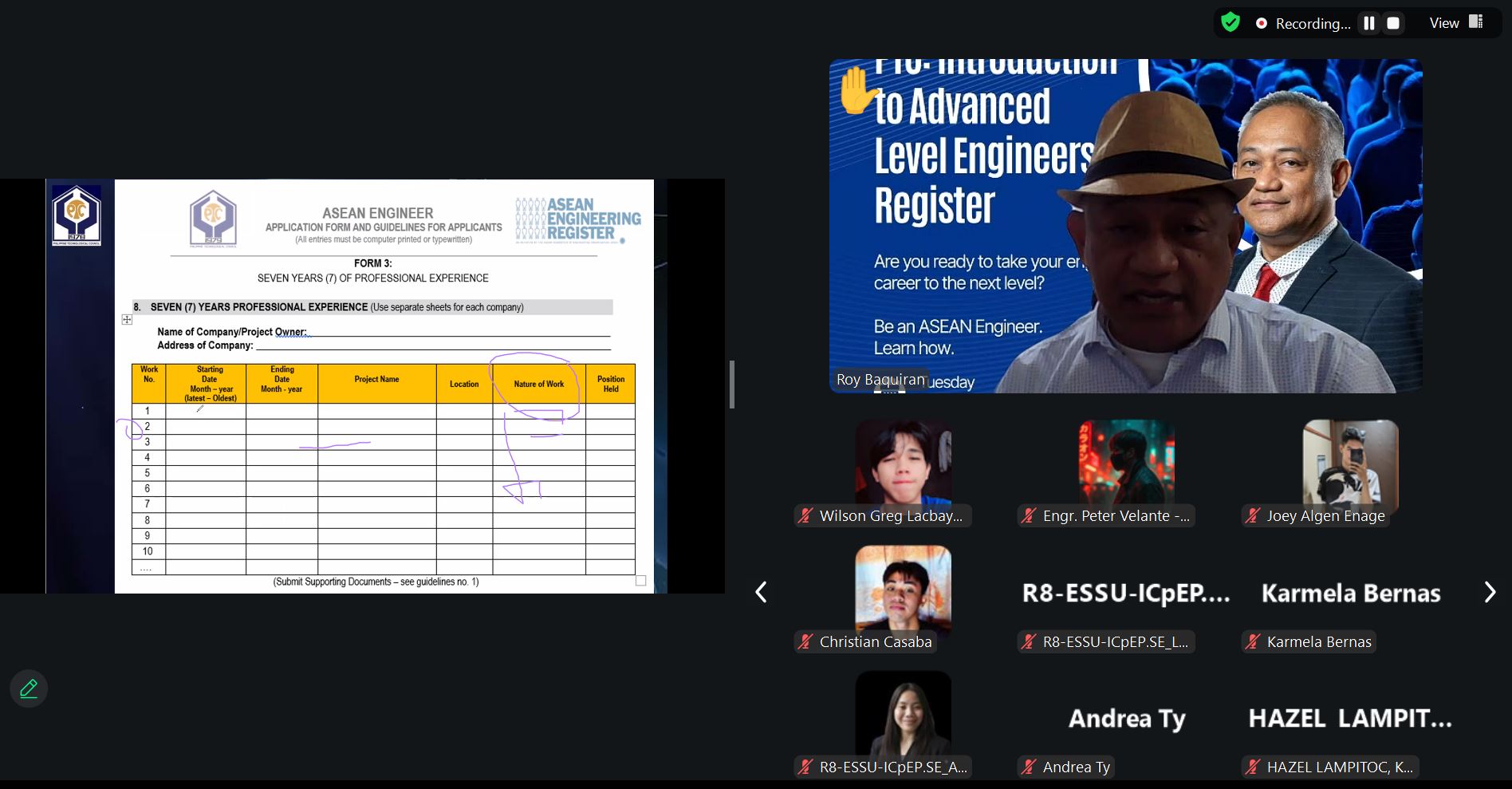Go to the previous page of participants
Image resolution: width=1512 pixels, height=789 pixels.
[x=761, y=592]
